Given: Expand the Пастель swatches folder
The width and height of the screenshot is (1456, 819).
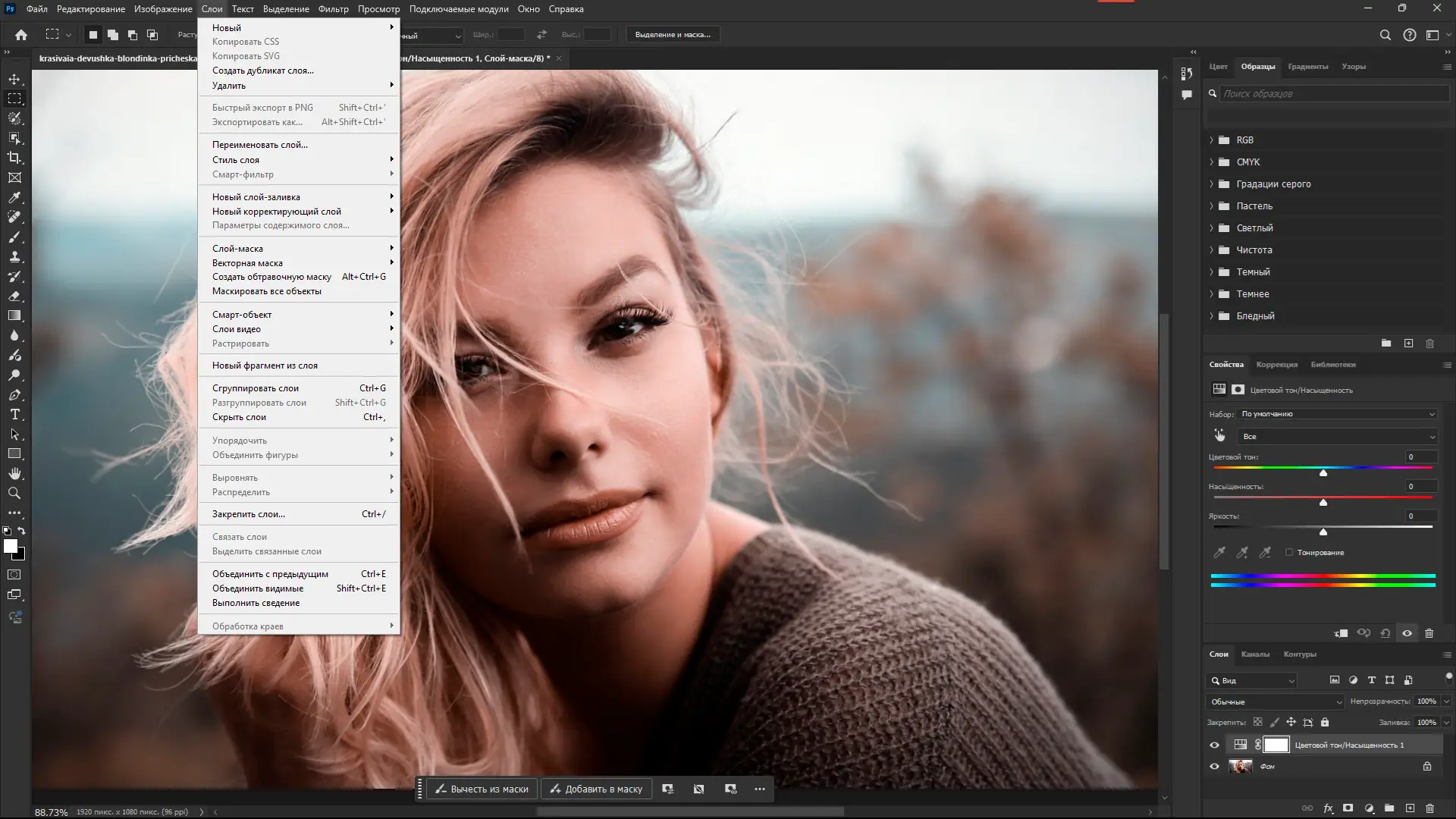Looking at the screenshot, I should pos(1211,206).
